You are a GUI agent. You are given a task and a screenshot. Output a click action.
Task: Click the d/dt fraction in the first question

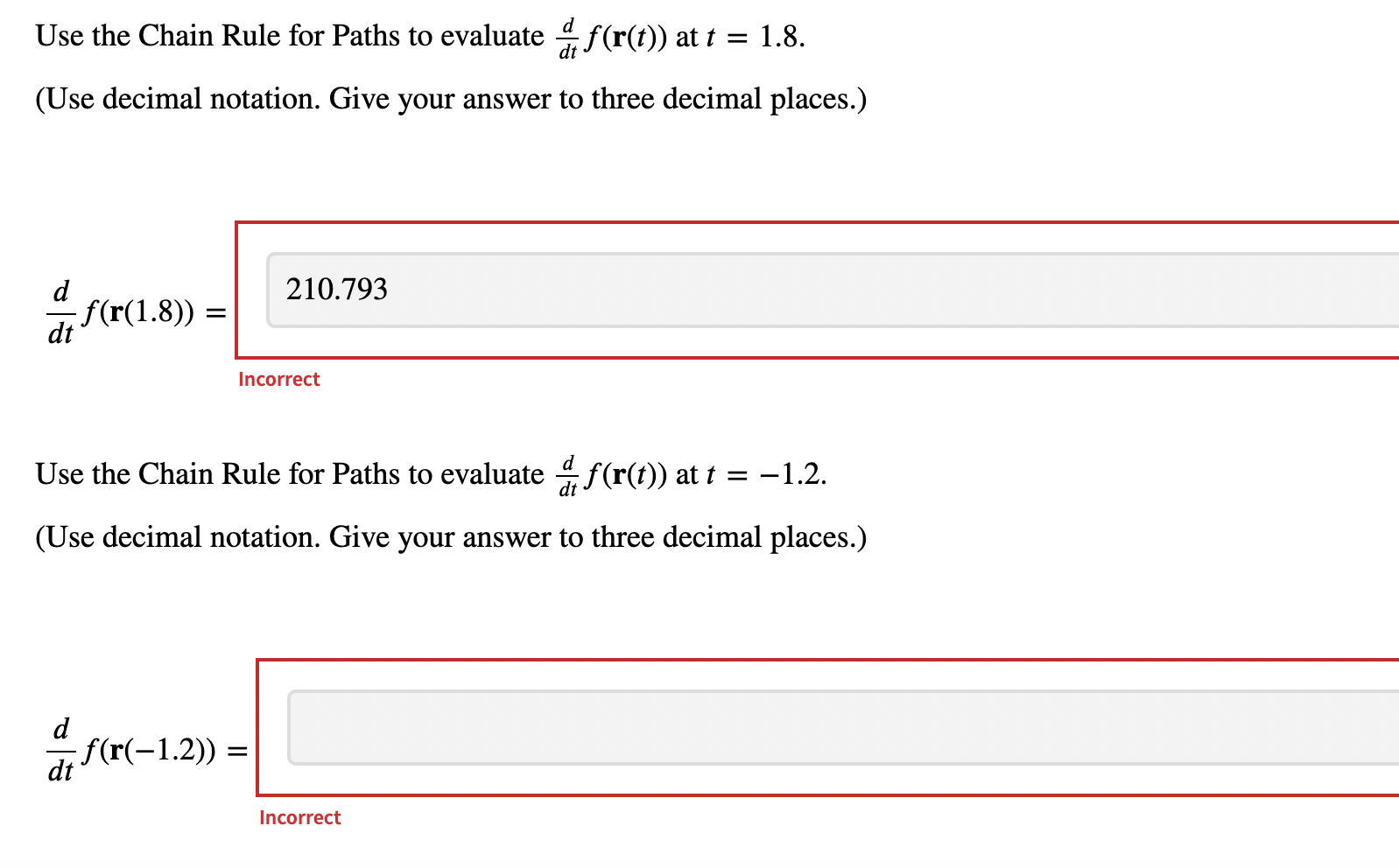coord(566,35)
